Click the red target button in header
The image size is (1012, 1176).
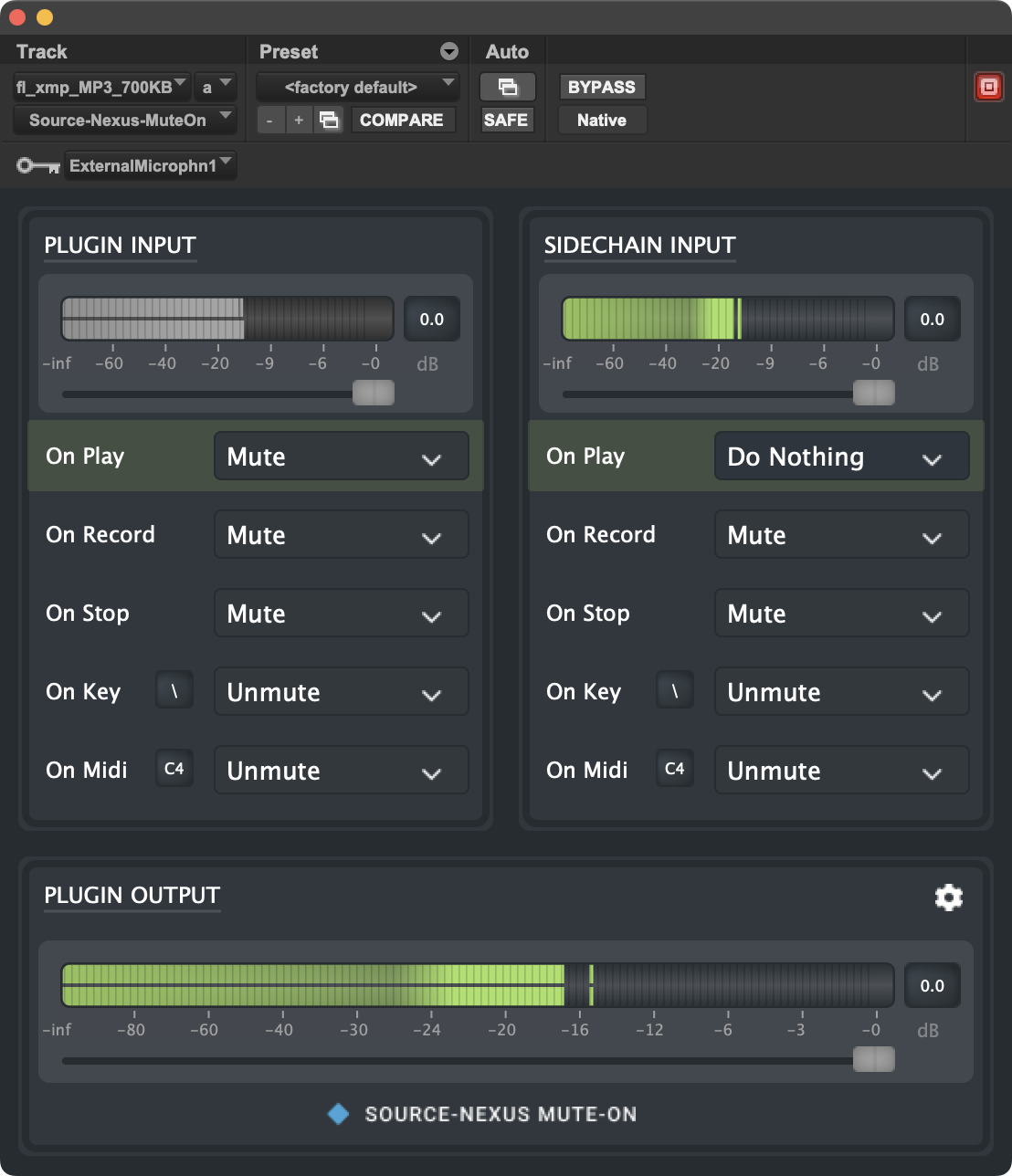pyautogui.click(x=988, y=88)
